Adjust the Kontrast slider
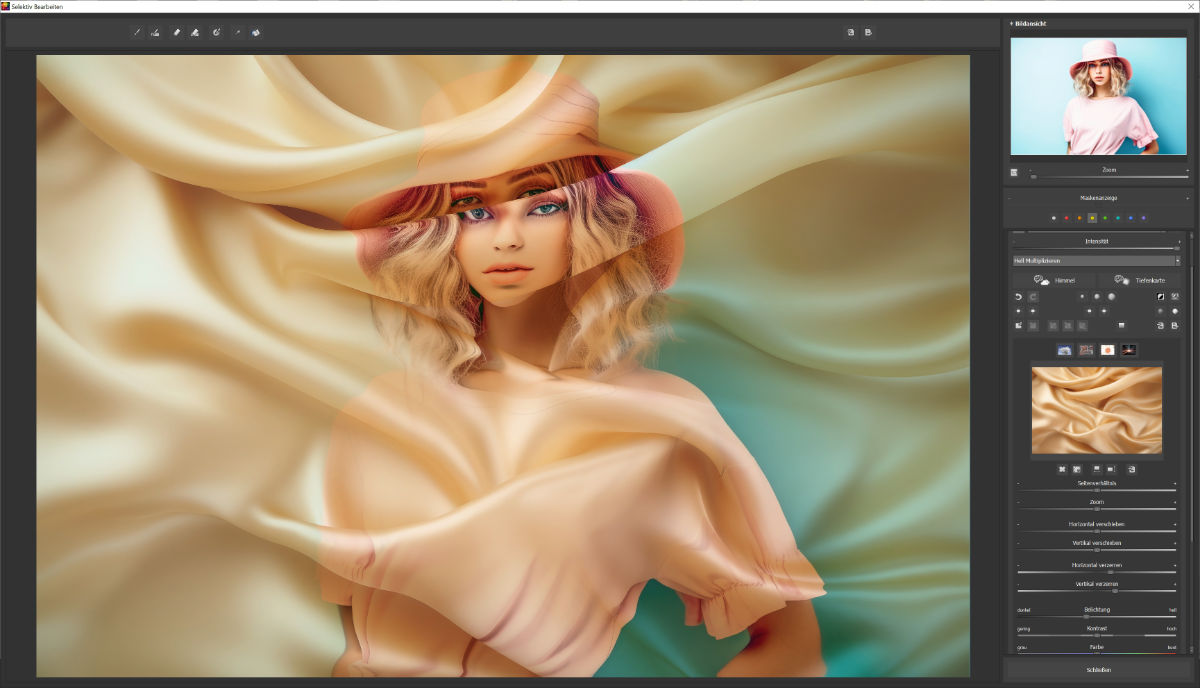The image size is (1200, 688). 1097,636
